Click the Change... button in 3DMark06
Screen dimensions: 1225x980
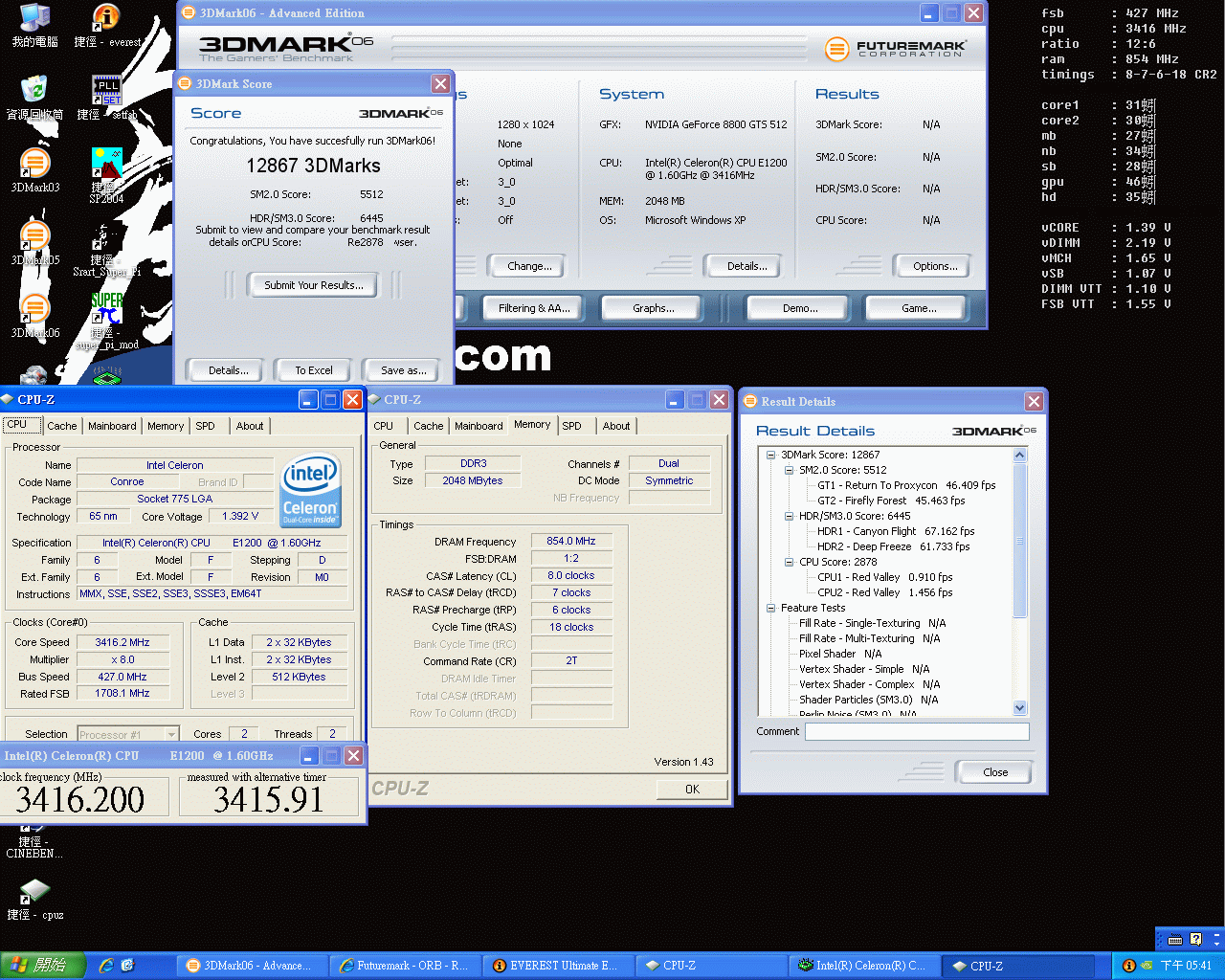(x=529, y=266)
